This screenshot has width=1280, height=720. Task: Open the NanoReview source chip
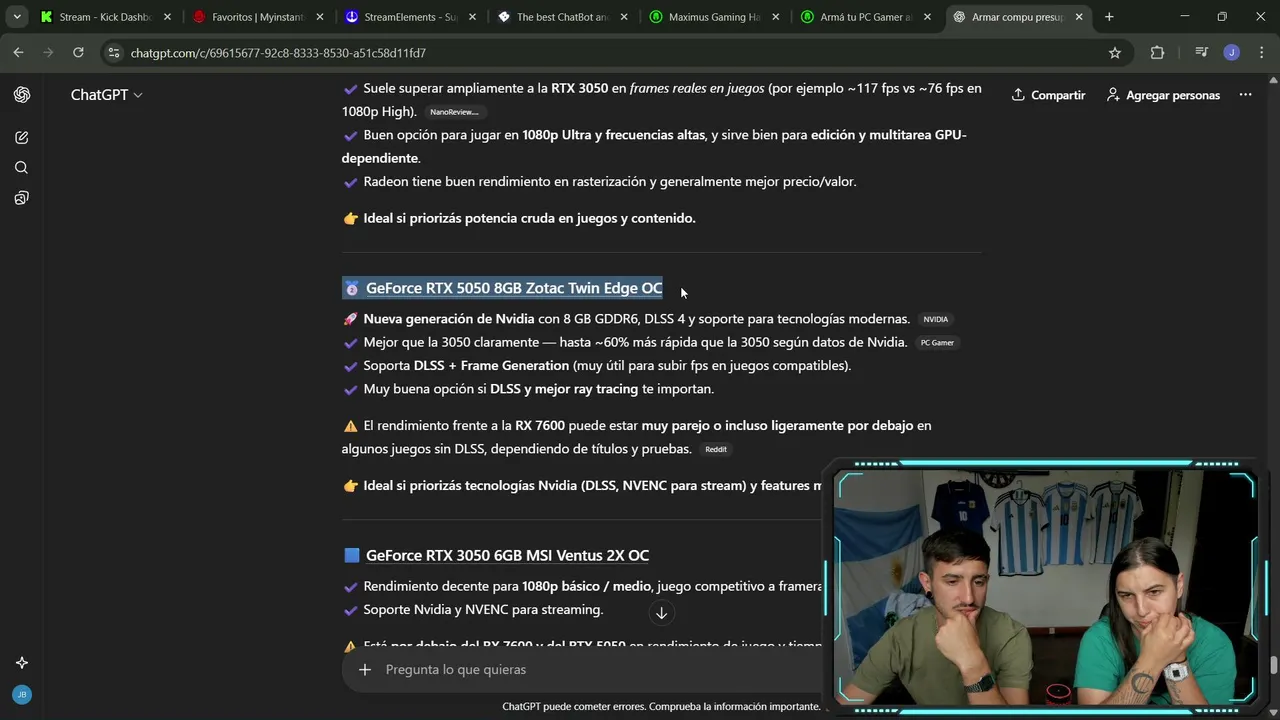pos(454,112)
